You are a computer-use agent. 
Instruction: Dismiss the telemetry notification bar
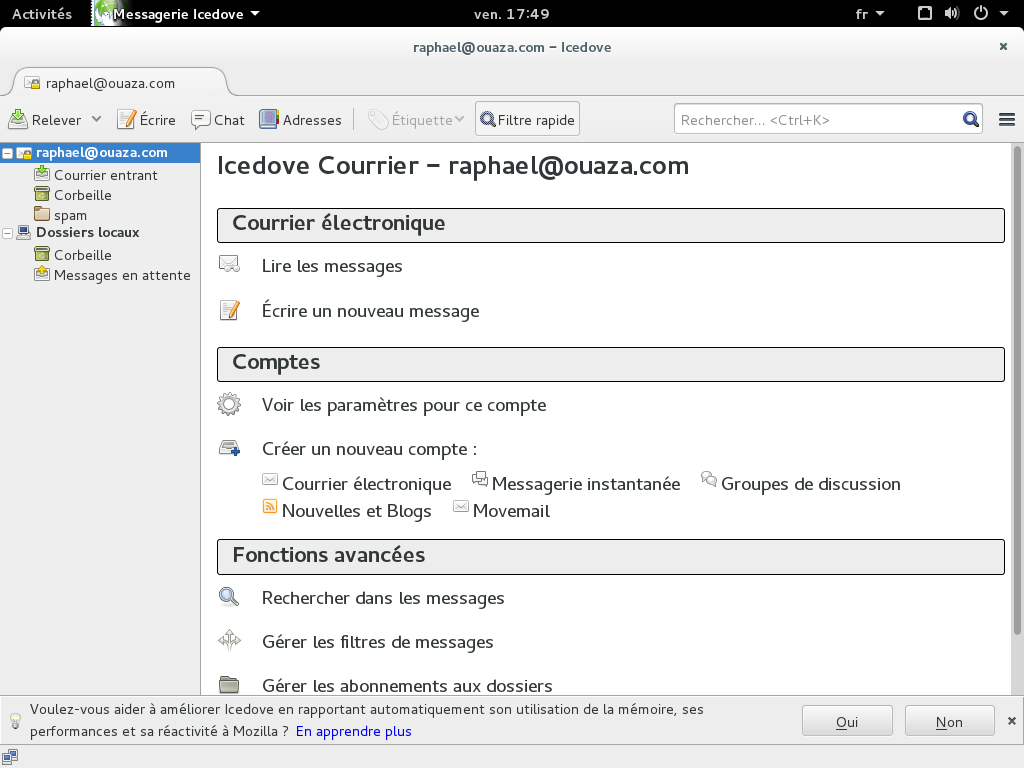coord(1012,721)
